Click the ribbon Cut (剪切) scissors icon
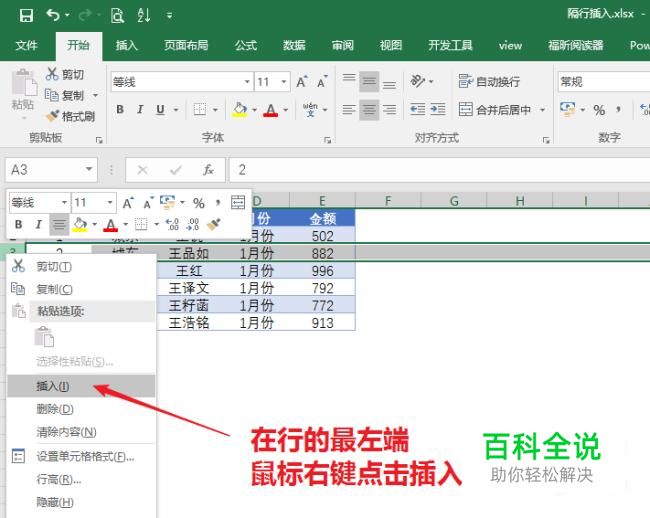The image size is (650, 518). click(52, 74)
